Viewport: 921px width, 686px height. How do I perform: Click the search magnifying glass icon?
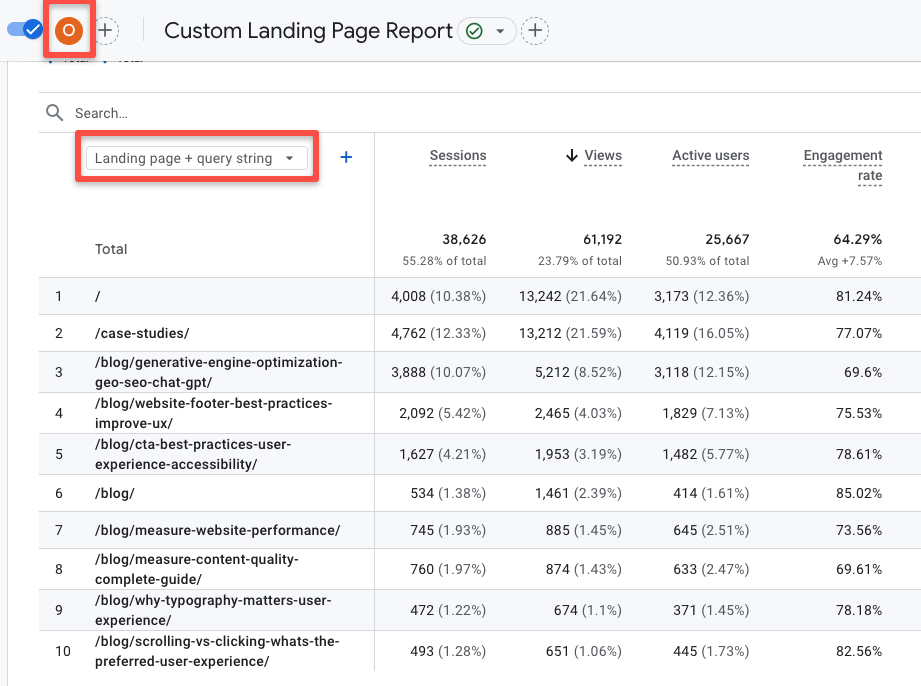54,112
